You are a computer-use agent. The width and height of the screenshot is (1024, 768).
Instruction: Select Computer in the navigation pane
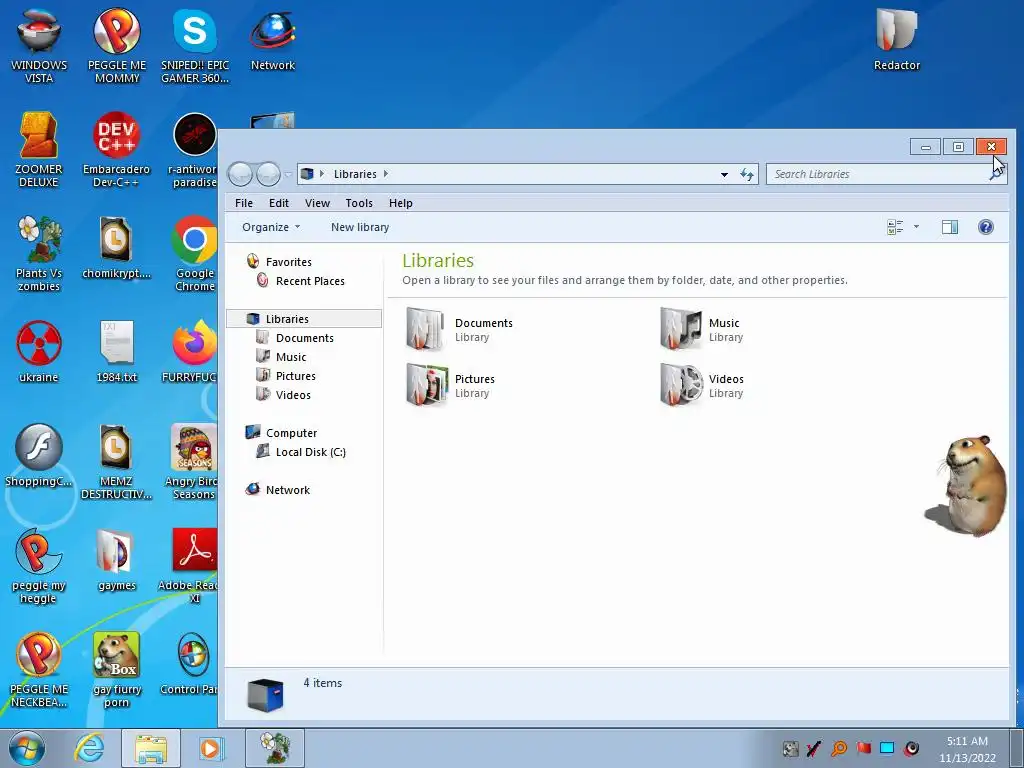pyautogui.click(x=281, y=433)
